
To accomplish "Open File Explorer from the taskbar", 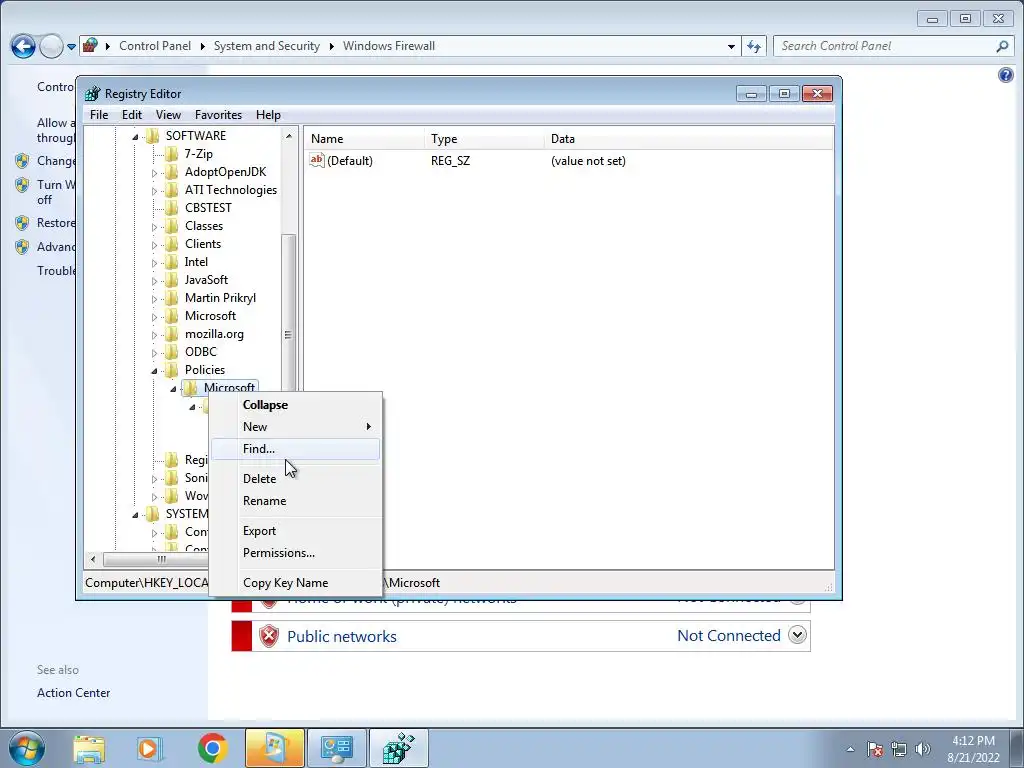I will pyautogui.click(x=89, y=749).
